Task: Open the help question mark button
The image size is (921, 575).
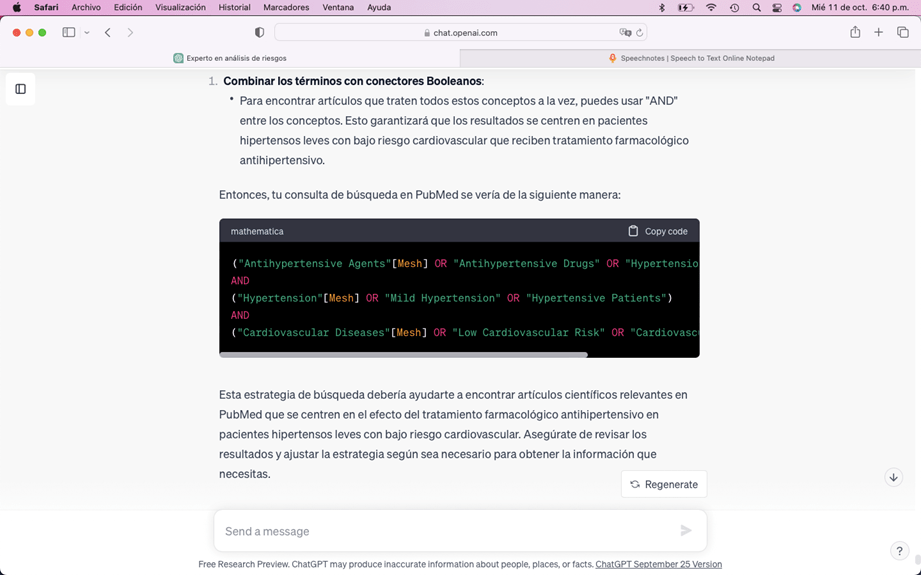Action: [x=898, y=551]
